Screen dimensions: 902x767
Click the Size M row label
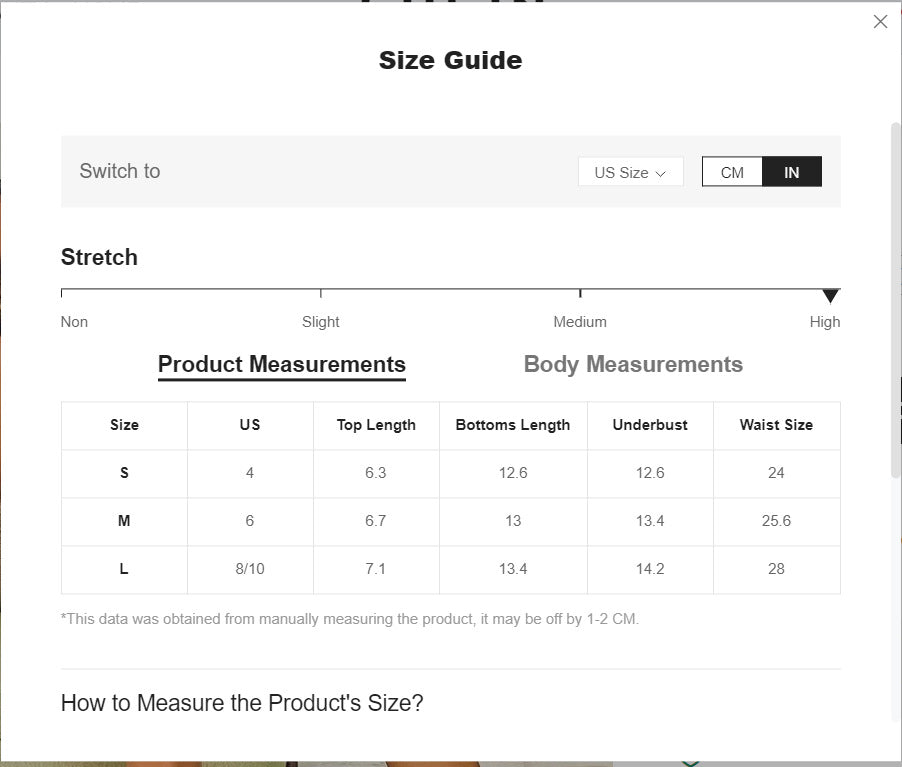pos(124,521)
